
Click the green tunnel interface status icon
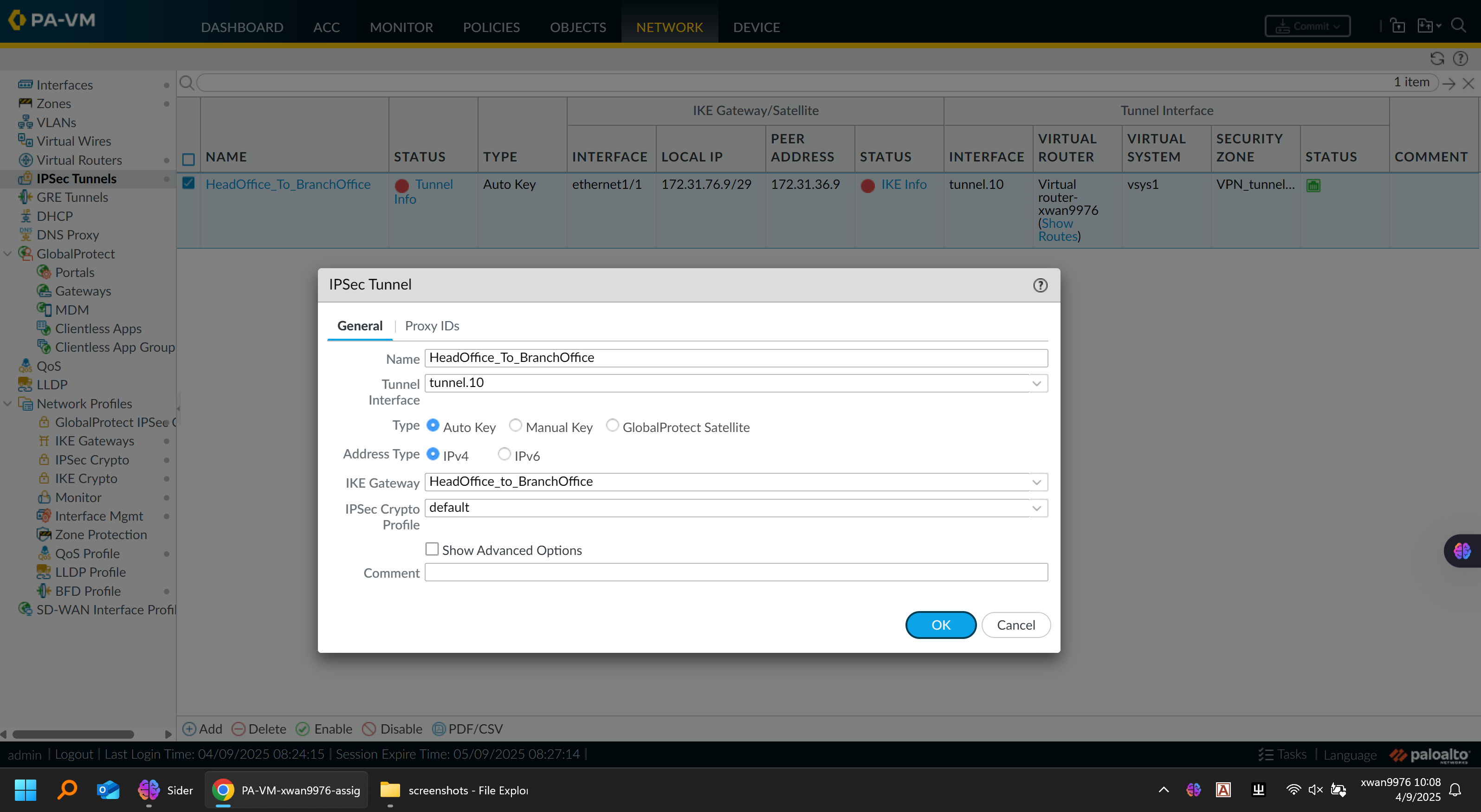1313,185
